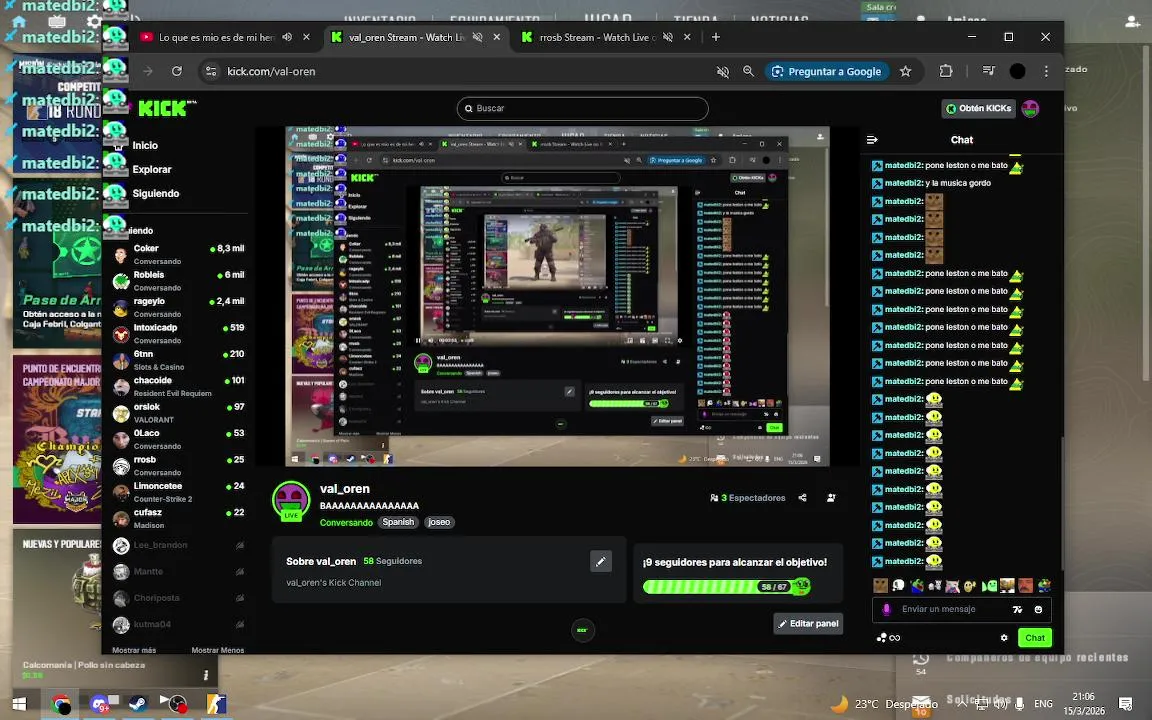Click the channel points bubbles icon
The width and height of the screenshot is (1152, 720).
[882, 638]
